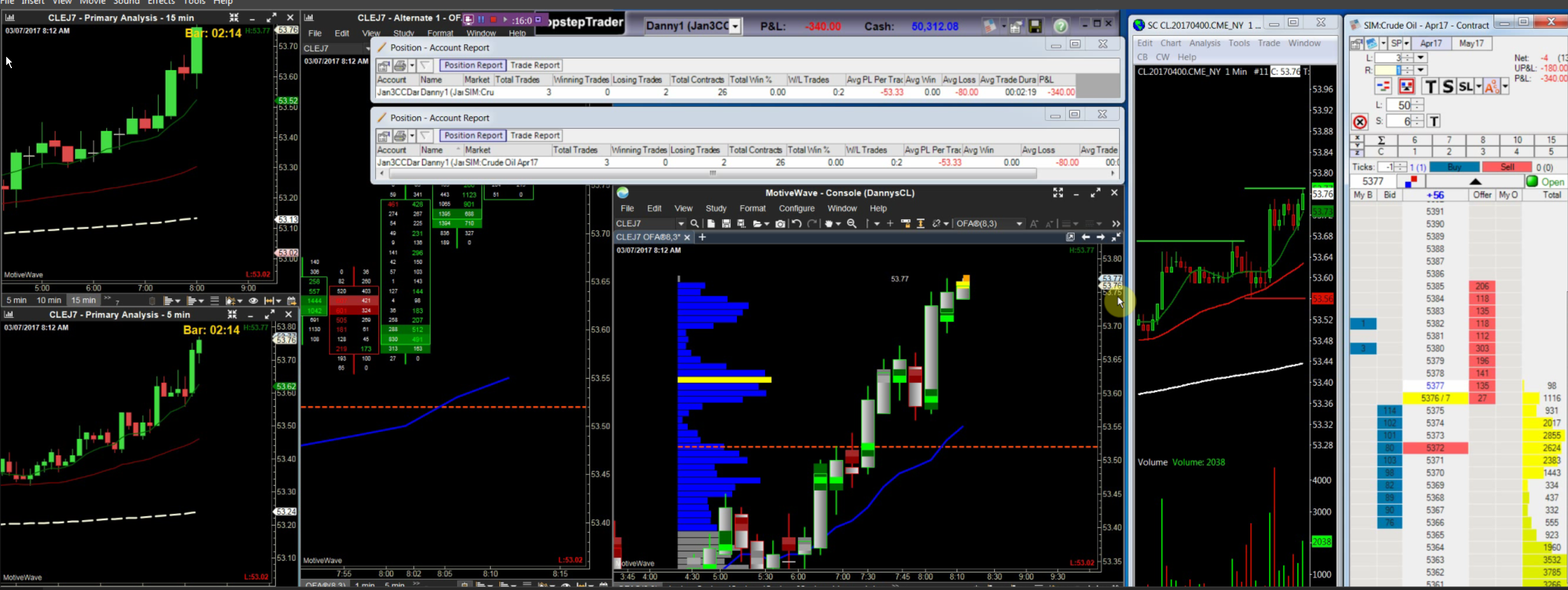Screen dimensions: 1568x590
Task: Click the vertical autoscale icon in the Console toolbar
Action: [x=920, y=224]
